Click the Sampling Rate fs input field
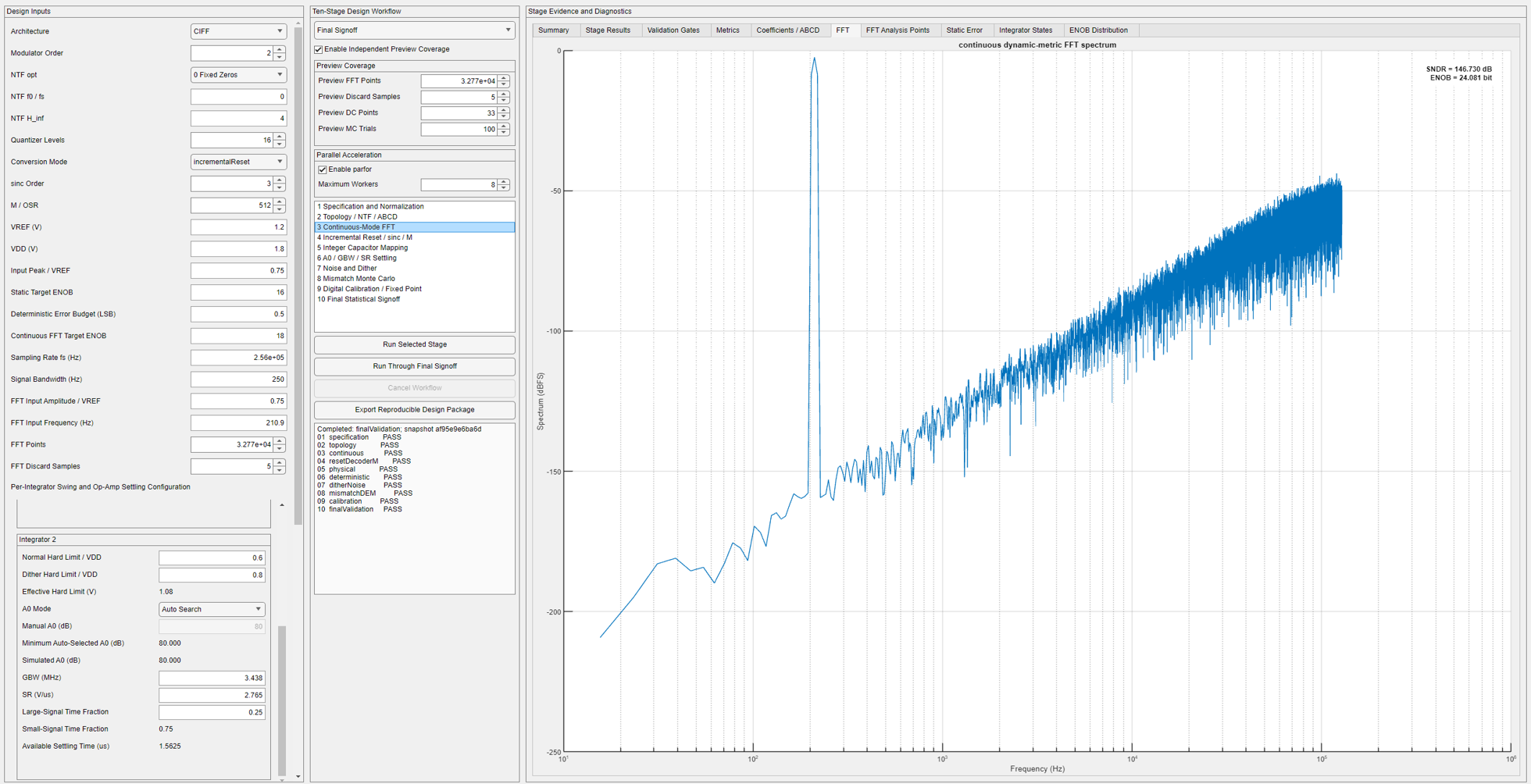 pyautogui.click(x=238, y=358)
